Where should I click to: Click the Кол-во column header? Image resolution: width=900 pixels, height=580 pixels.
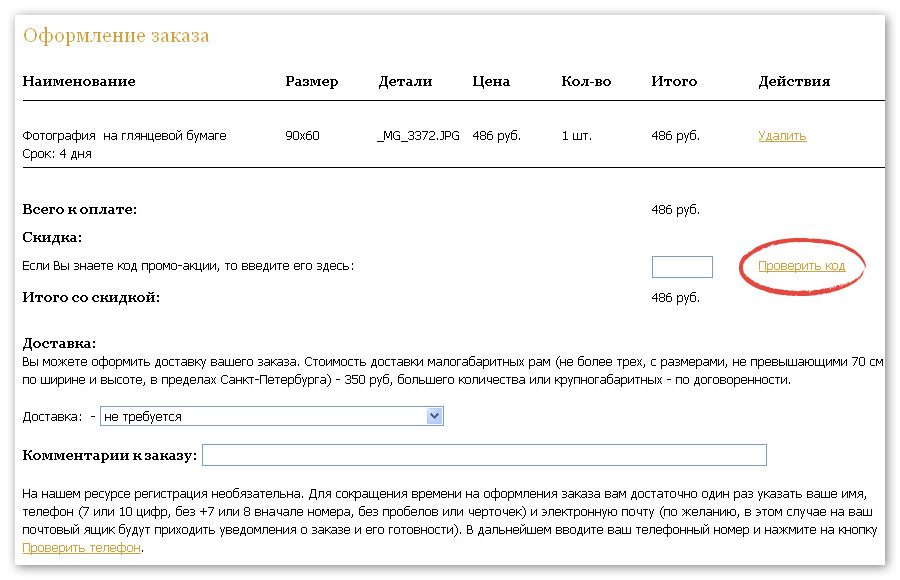[x=586, y=82]
